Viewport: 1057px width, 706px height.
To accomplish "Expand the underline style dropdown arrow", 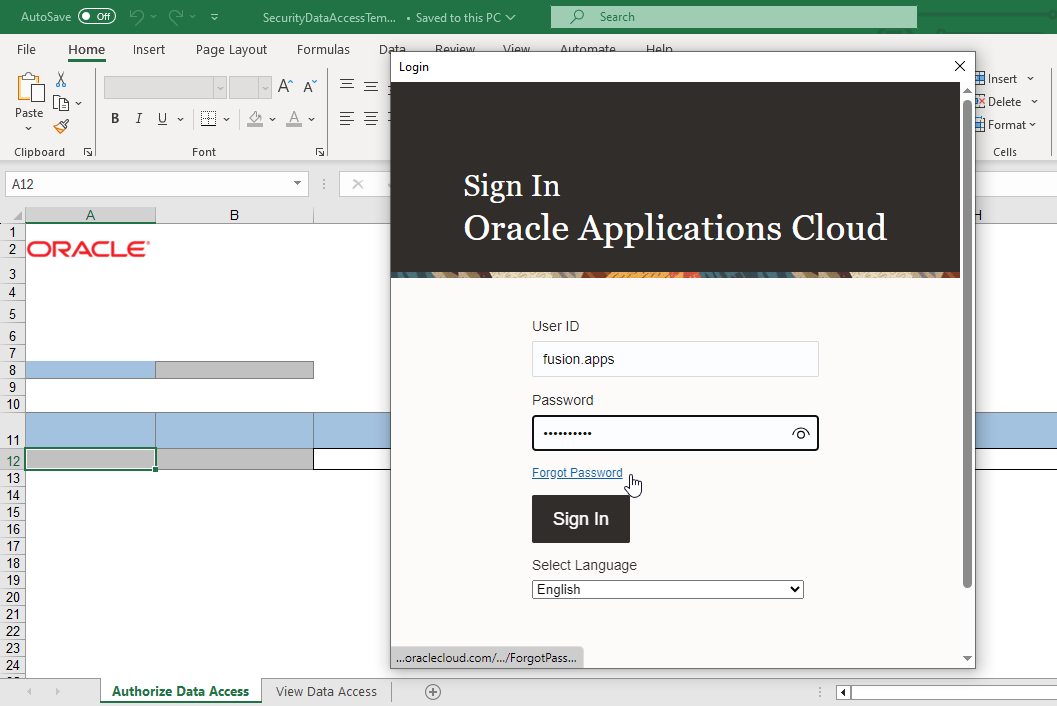I will [181, 119].
